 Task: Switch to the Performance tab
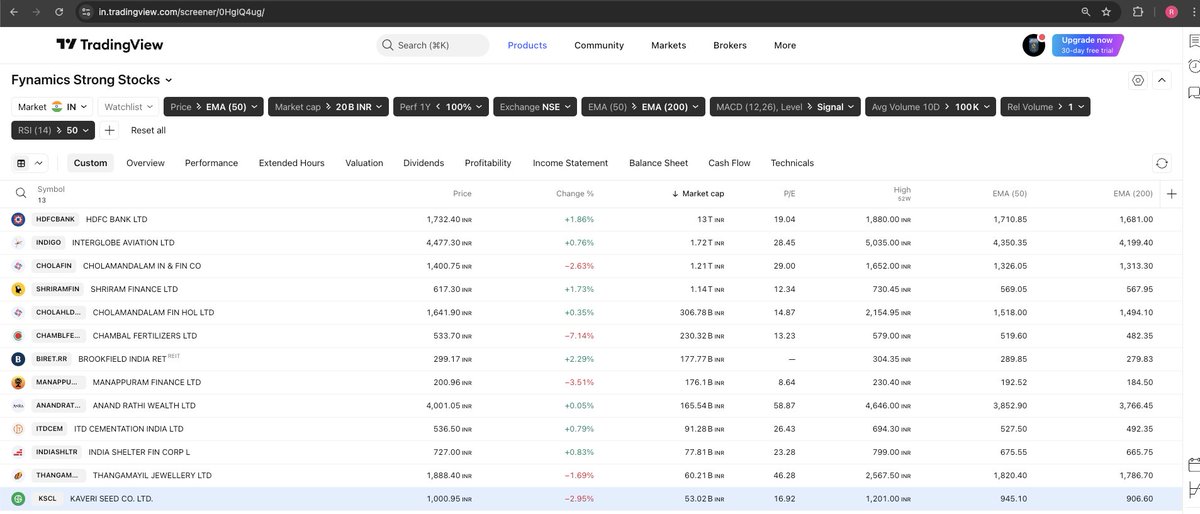211,163
